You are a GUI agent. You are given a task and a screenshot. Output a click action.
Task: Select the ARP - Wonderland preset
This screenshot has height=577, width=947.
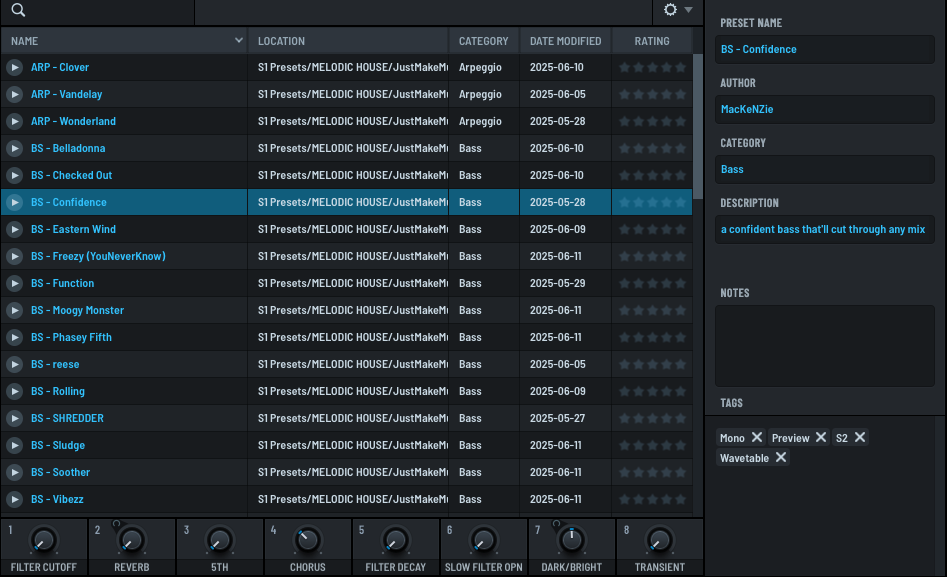point(73,122)
